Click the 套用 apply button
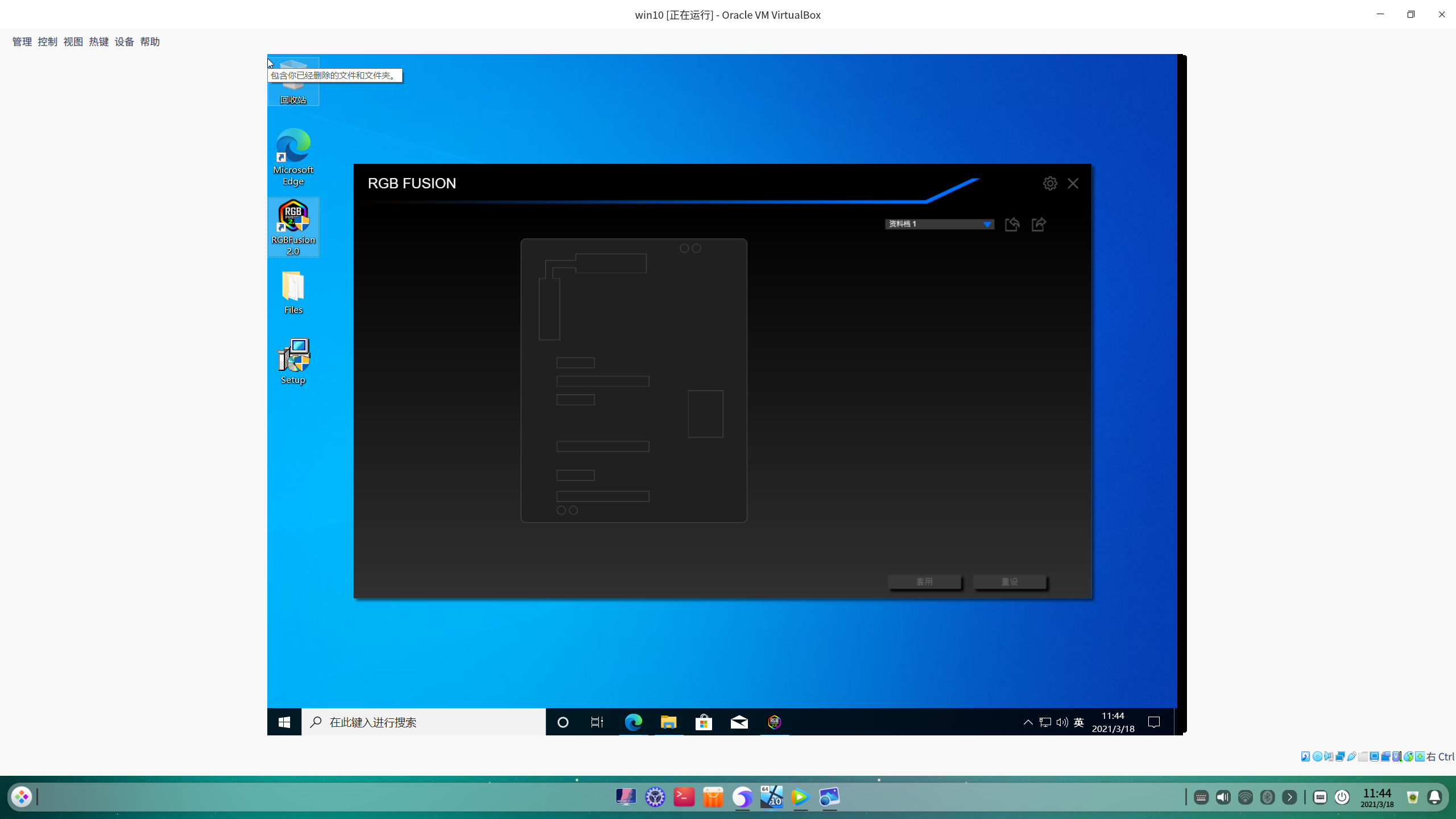Viewport: 1456px width, 819px height. (x=924, y=581)
